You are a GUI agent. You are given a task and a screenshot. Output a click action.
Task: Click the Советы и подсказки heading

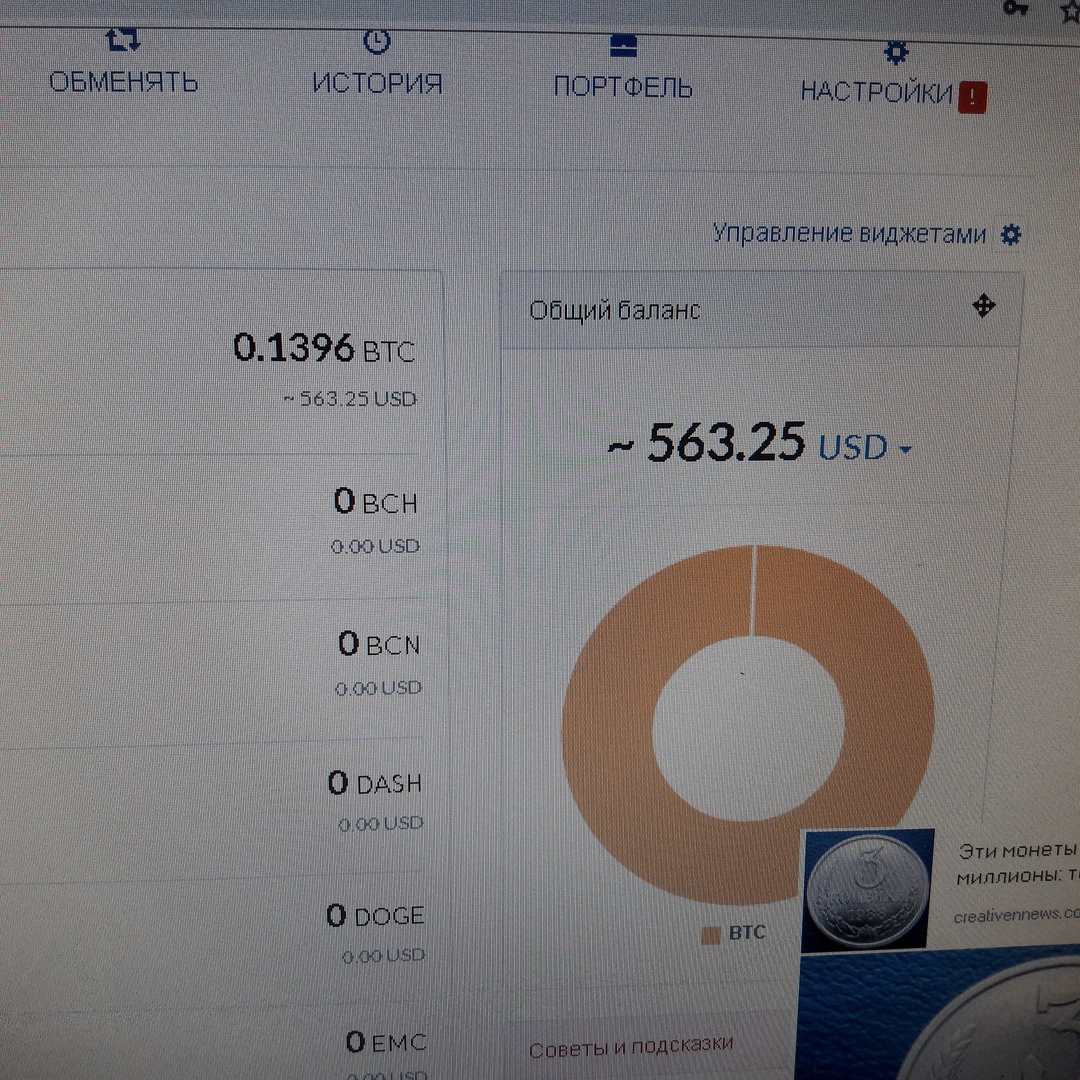pos(630,1047)
